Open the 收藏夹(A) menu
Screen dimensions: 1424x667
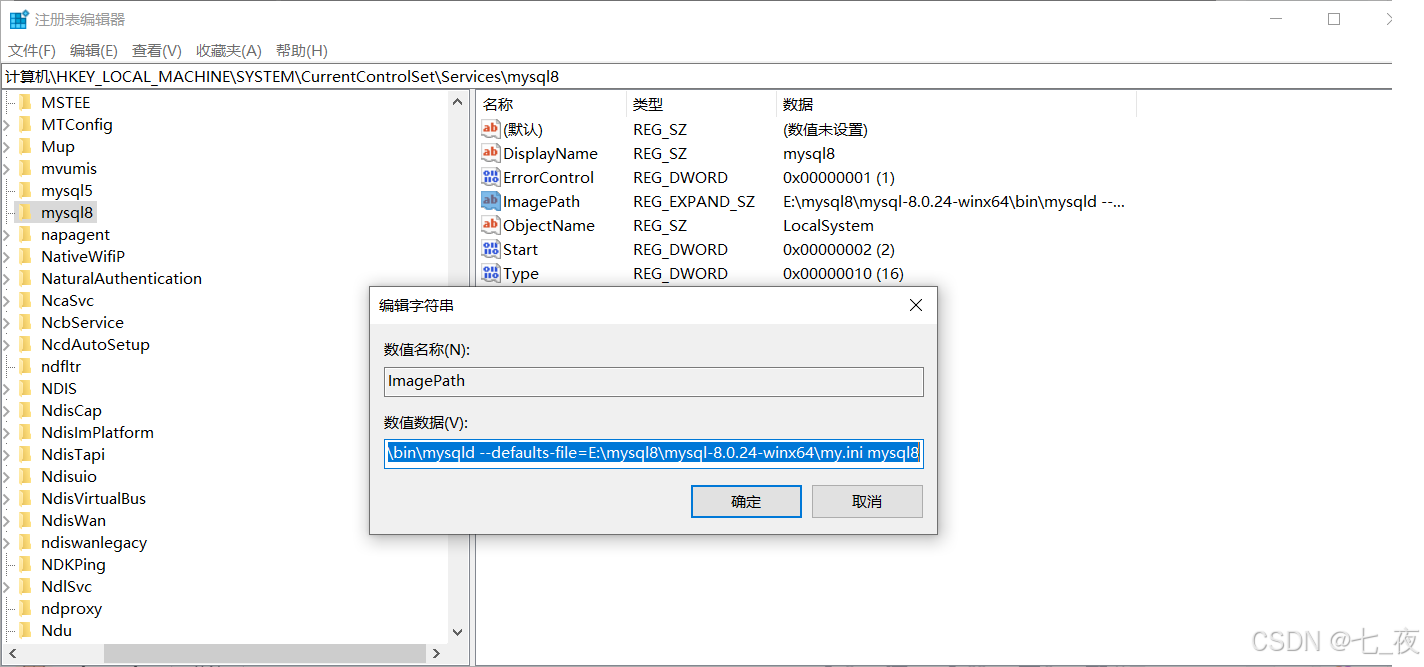point(228,50)
